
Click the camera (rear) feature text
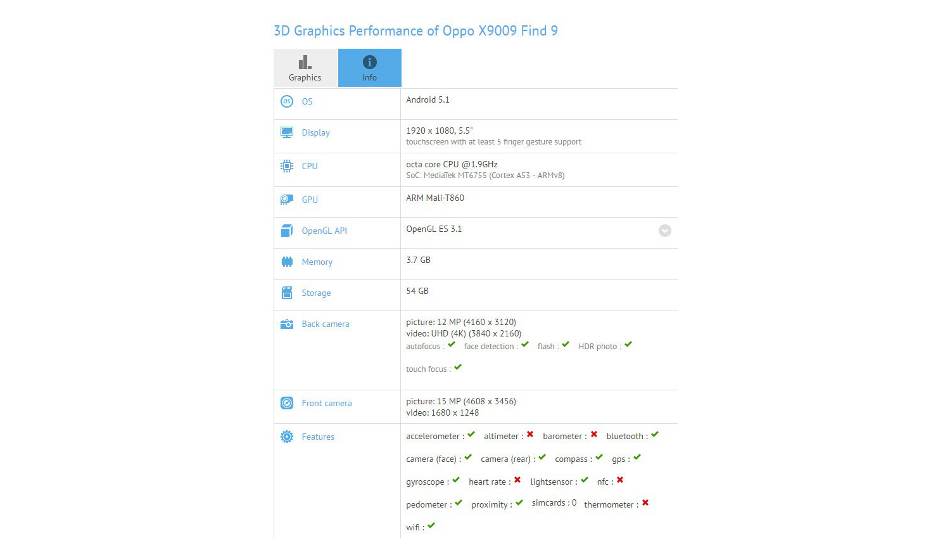(x=508, y=459)
